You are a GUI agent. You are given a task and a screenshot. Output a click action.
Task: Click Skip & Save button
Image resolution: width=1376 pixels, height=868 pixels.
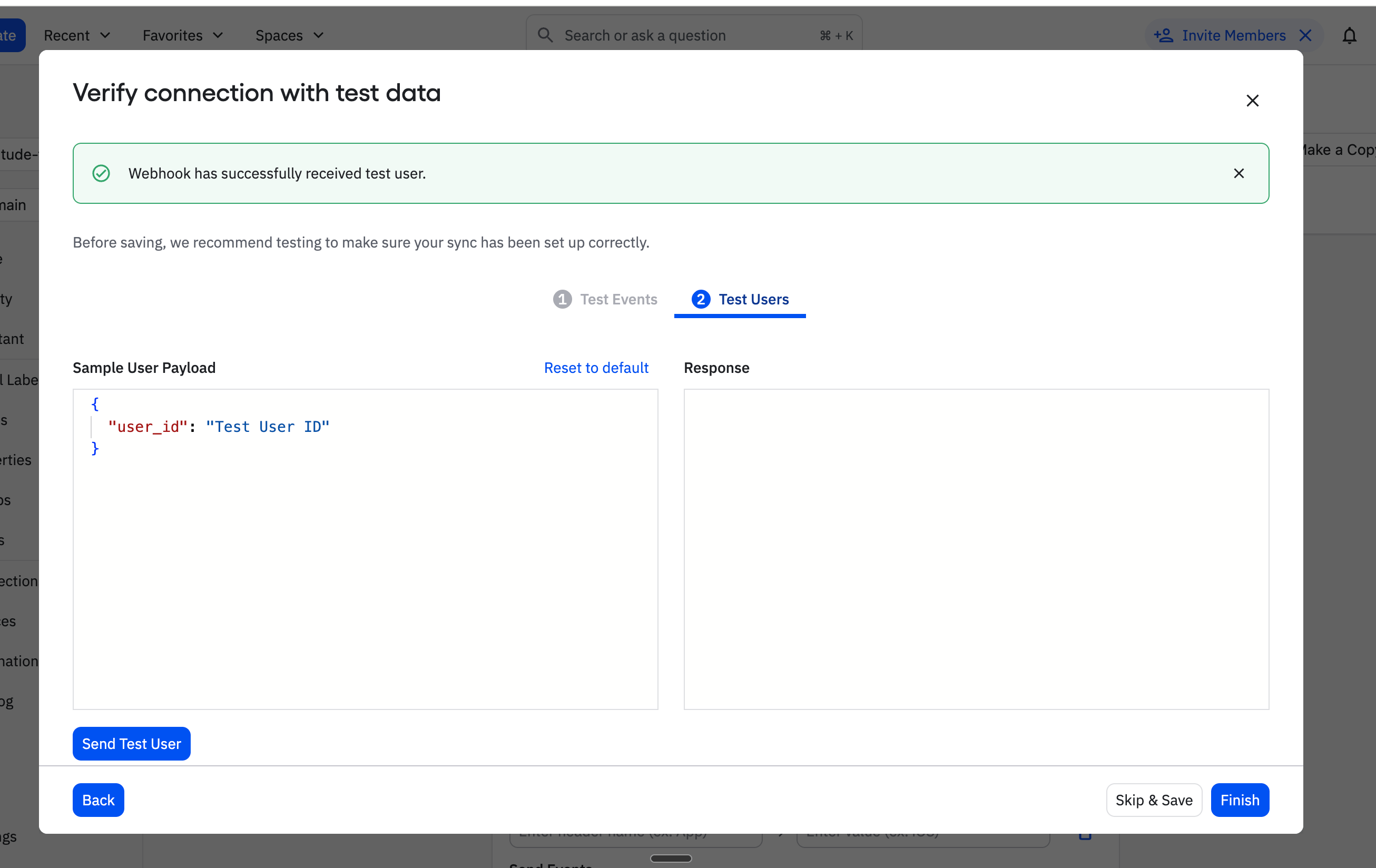tap(1154, 800)
